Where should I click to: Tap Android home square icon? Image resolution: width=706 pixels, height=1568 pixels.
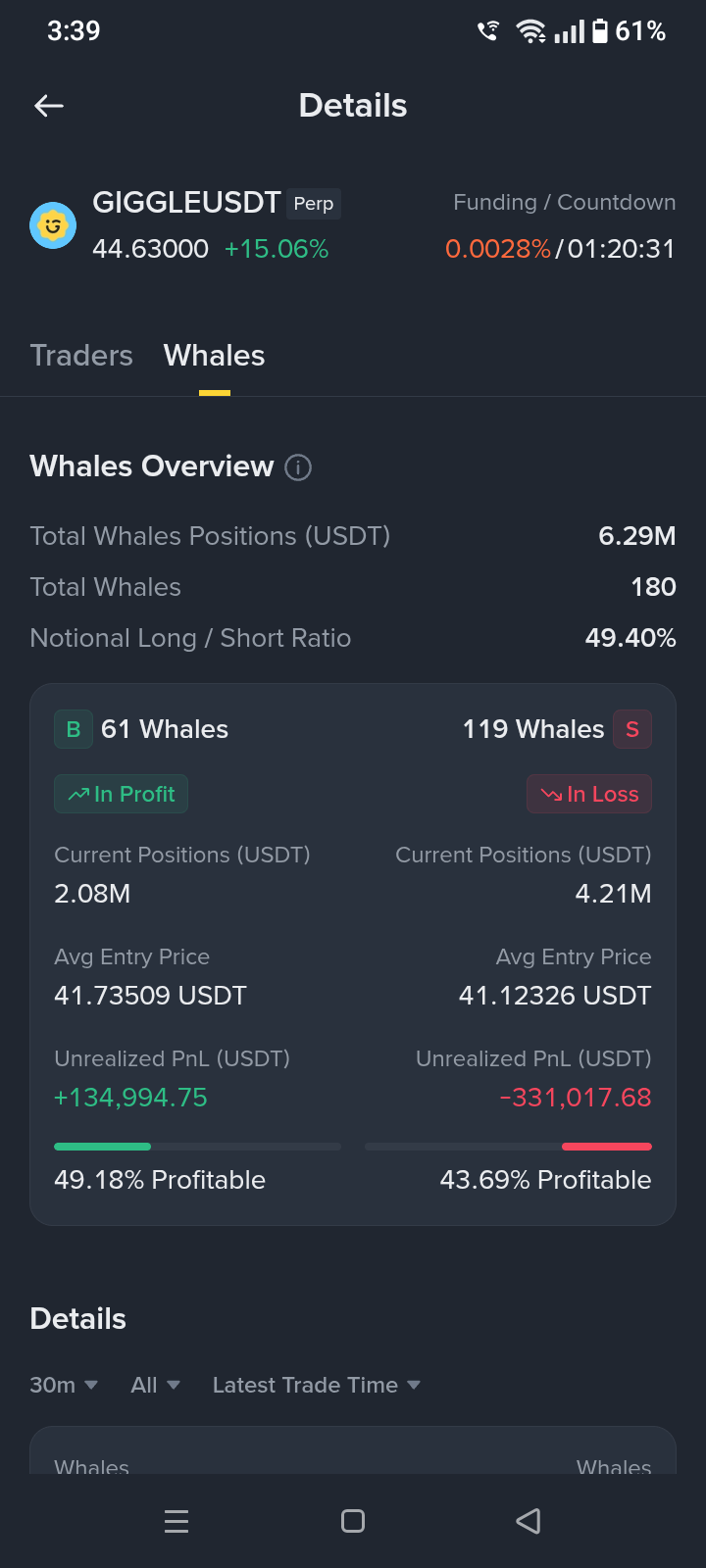353,1521
